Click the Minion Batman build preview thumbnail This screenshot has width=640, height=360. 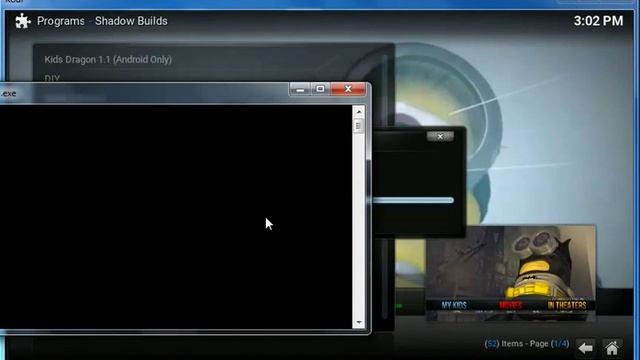(x=510, y=272)
